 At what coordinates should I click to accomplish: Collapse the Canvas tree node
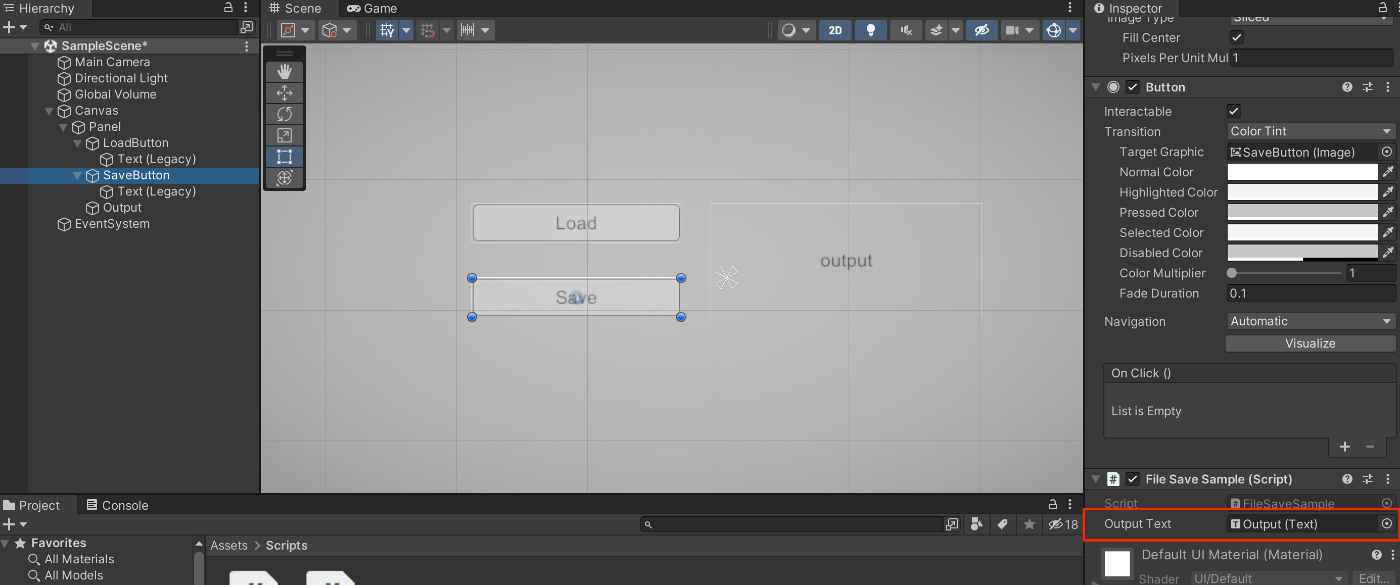coord(51,111)
